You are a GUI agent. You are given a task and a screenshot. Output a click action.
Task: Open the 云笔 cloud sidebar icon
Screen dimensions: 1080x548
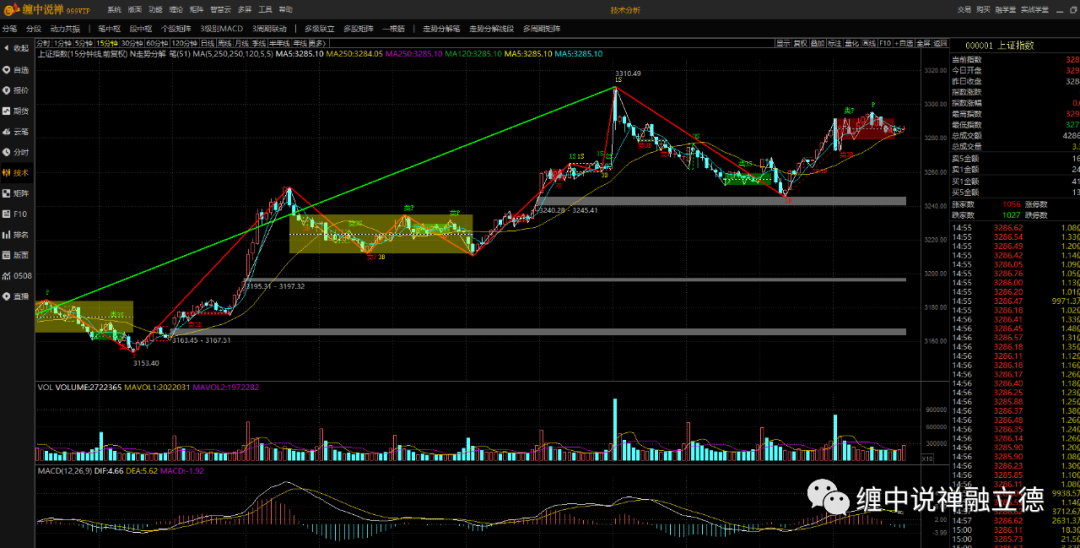16,131
